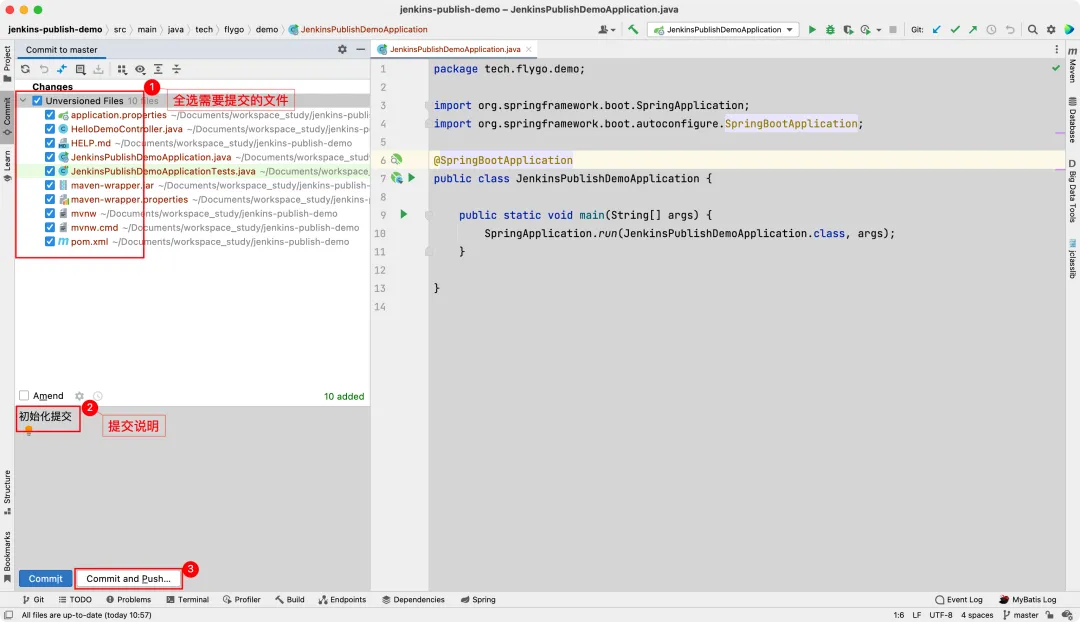Viewport: 1080px width, 622px height.
Task: Click the Shelve silently icon
Action: [x=98, y=69]
